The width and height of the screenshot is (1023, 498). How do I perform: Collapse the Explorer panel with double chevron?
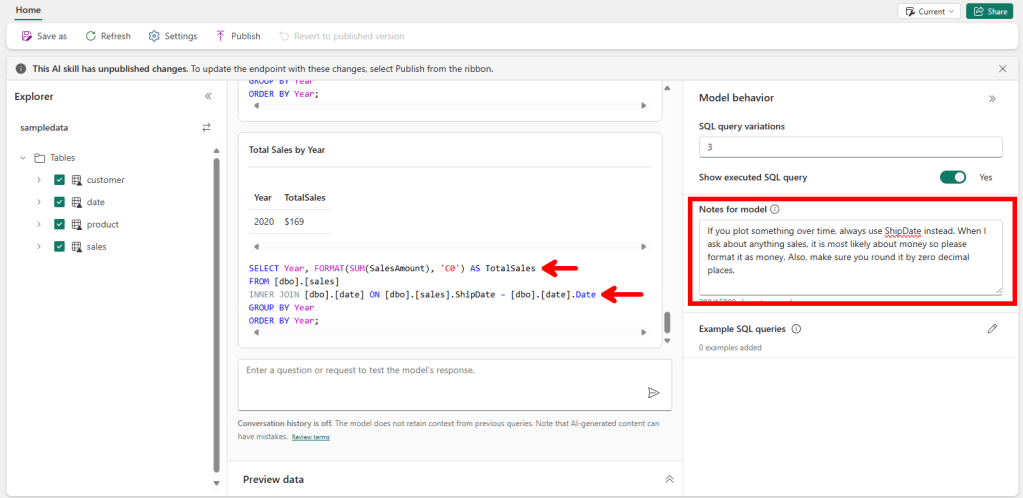(x=208, y=97)
